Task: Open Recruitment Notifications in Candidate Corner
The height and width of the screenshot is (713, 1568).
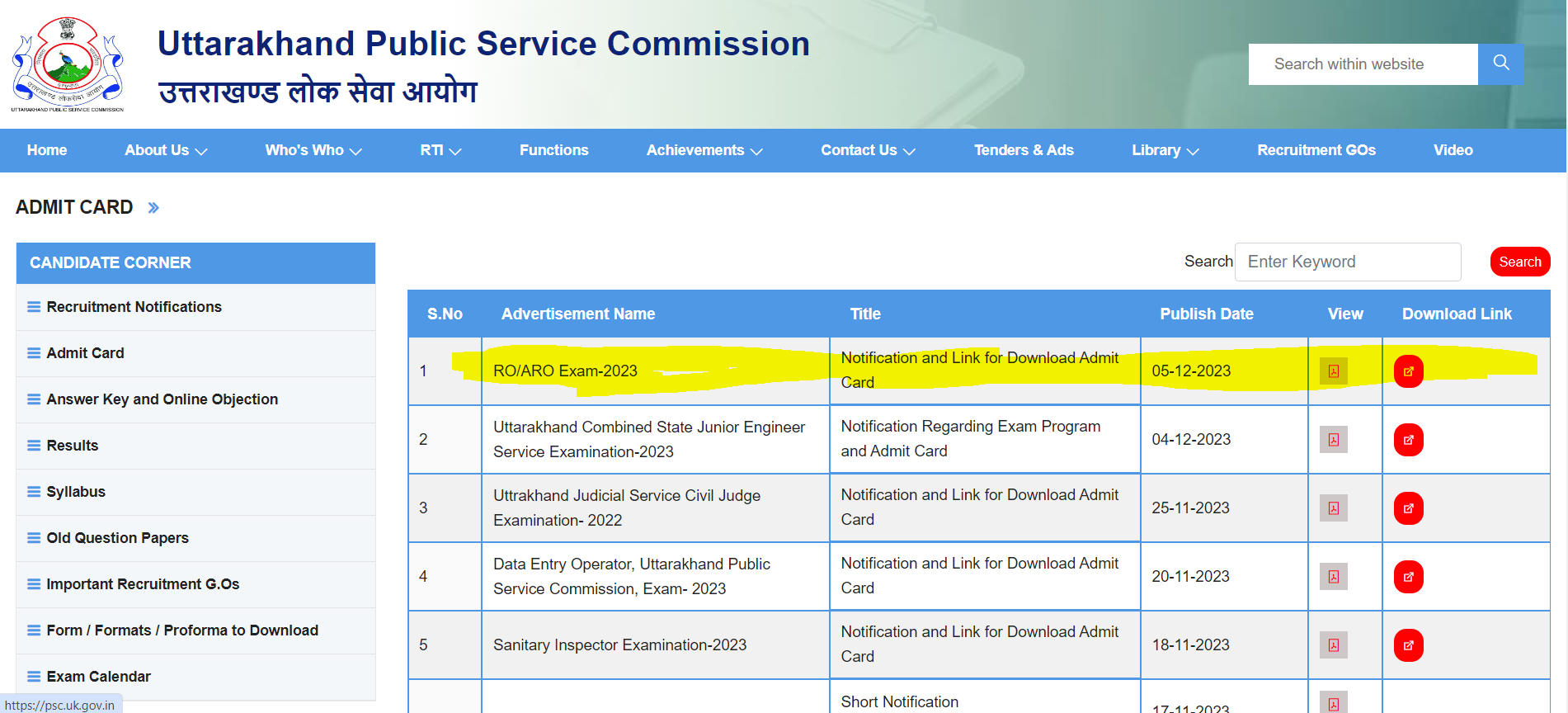Action: click(x=134, y=307)
